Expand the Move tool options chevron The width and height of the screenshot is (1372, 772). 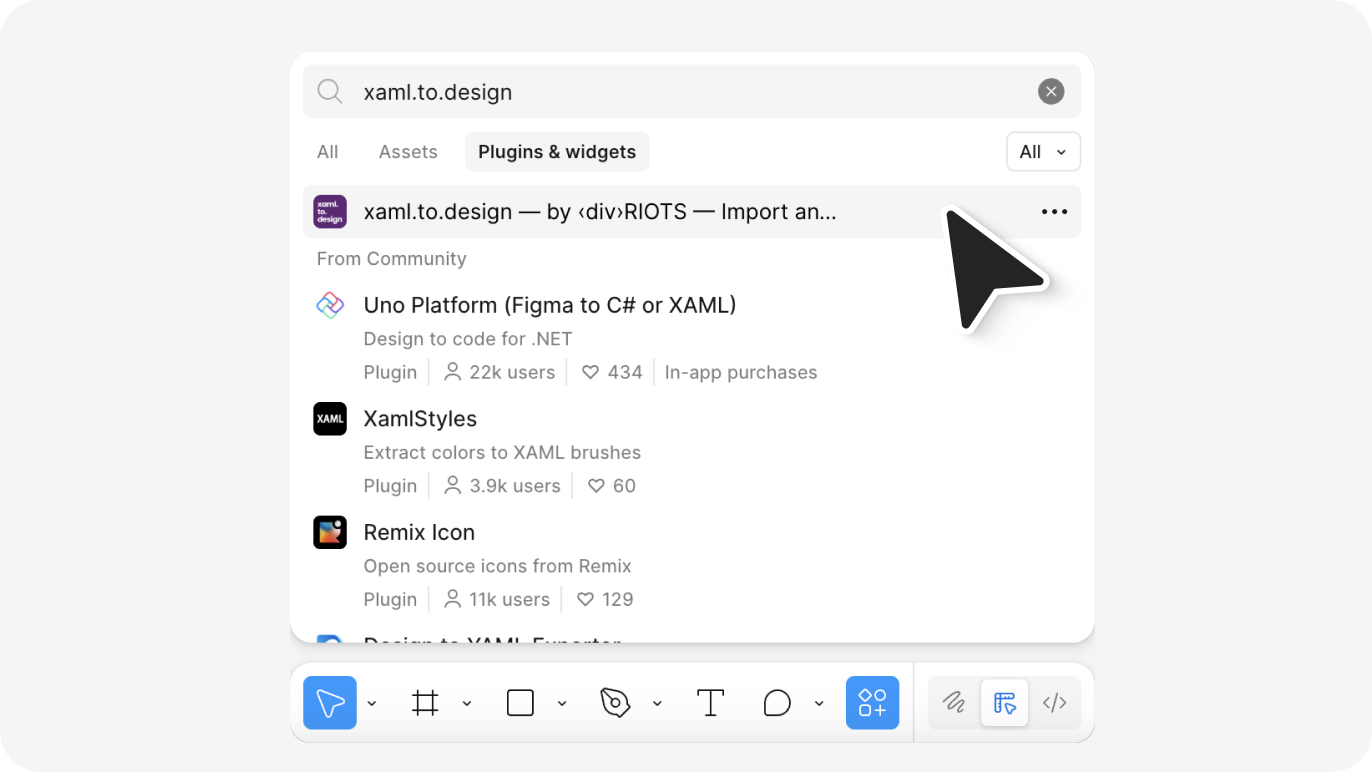[372, 704]
